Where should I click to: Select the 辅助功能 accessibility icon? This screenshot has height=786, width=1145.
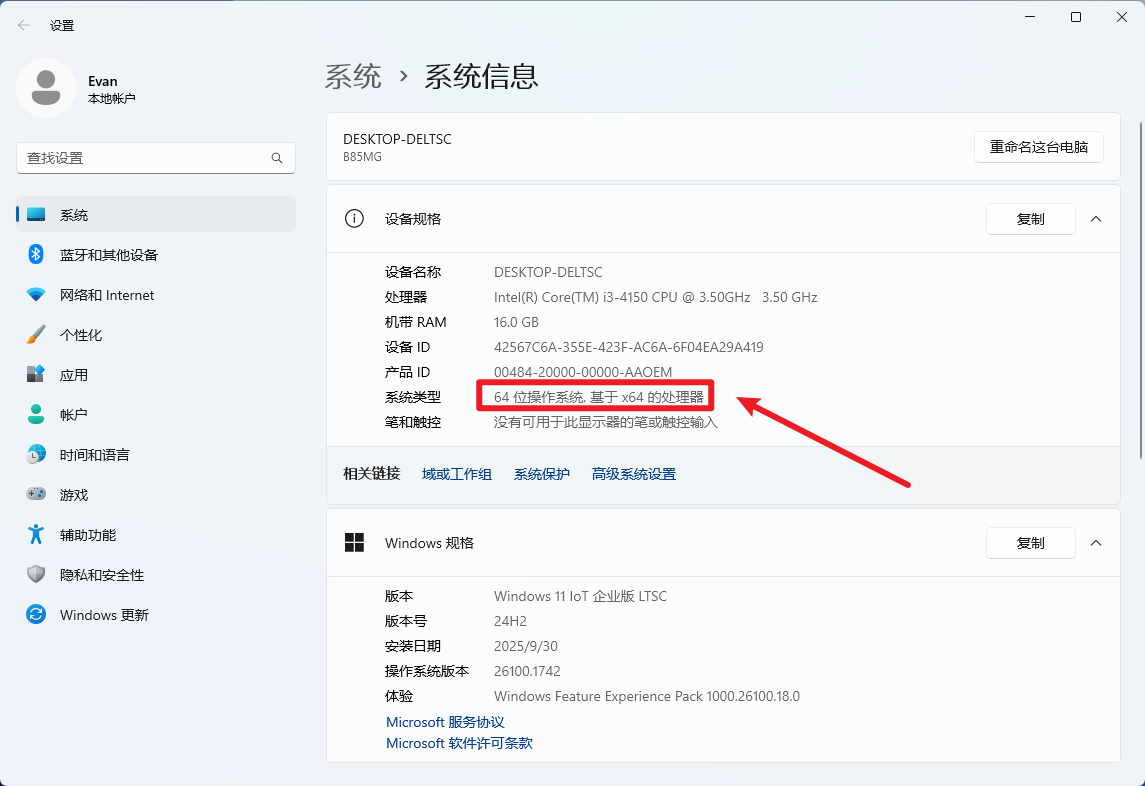pos(36,534)
